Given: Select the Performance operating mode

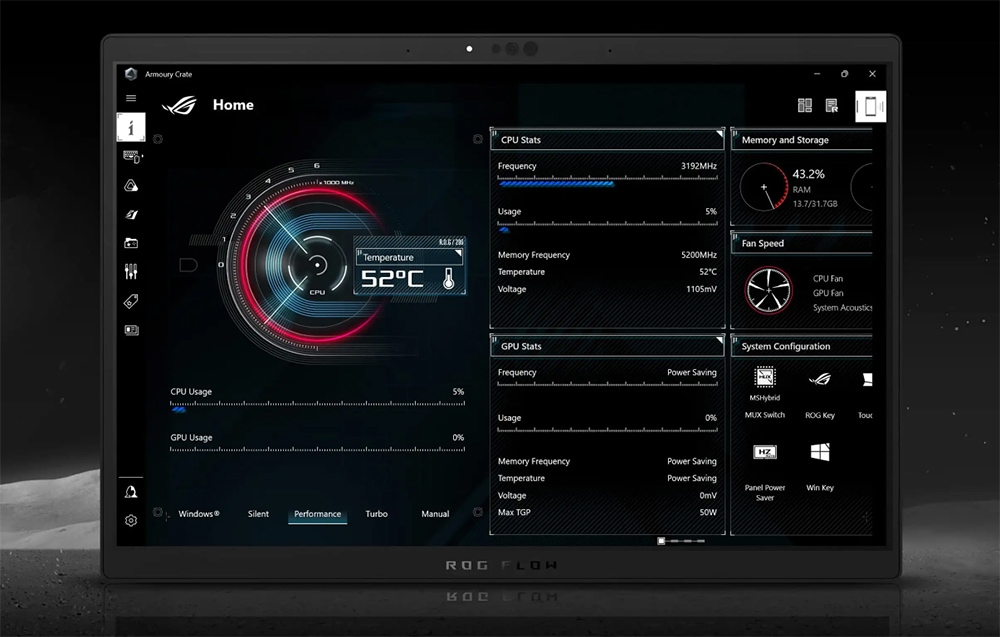Looking at the screenshot, I should coord(318,514).
